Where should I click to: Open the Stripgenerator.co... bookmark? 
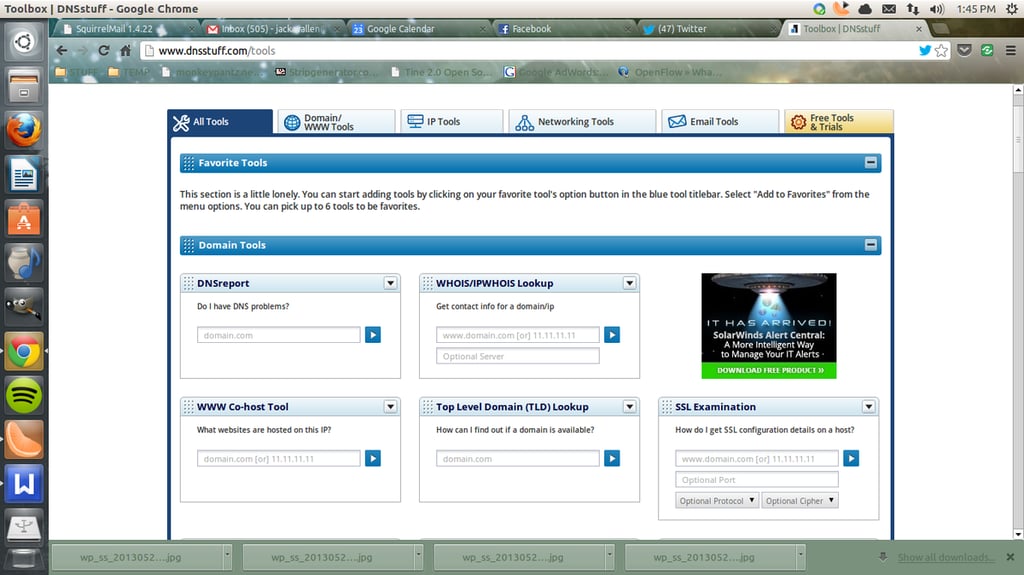coord(327,72)
